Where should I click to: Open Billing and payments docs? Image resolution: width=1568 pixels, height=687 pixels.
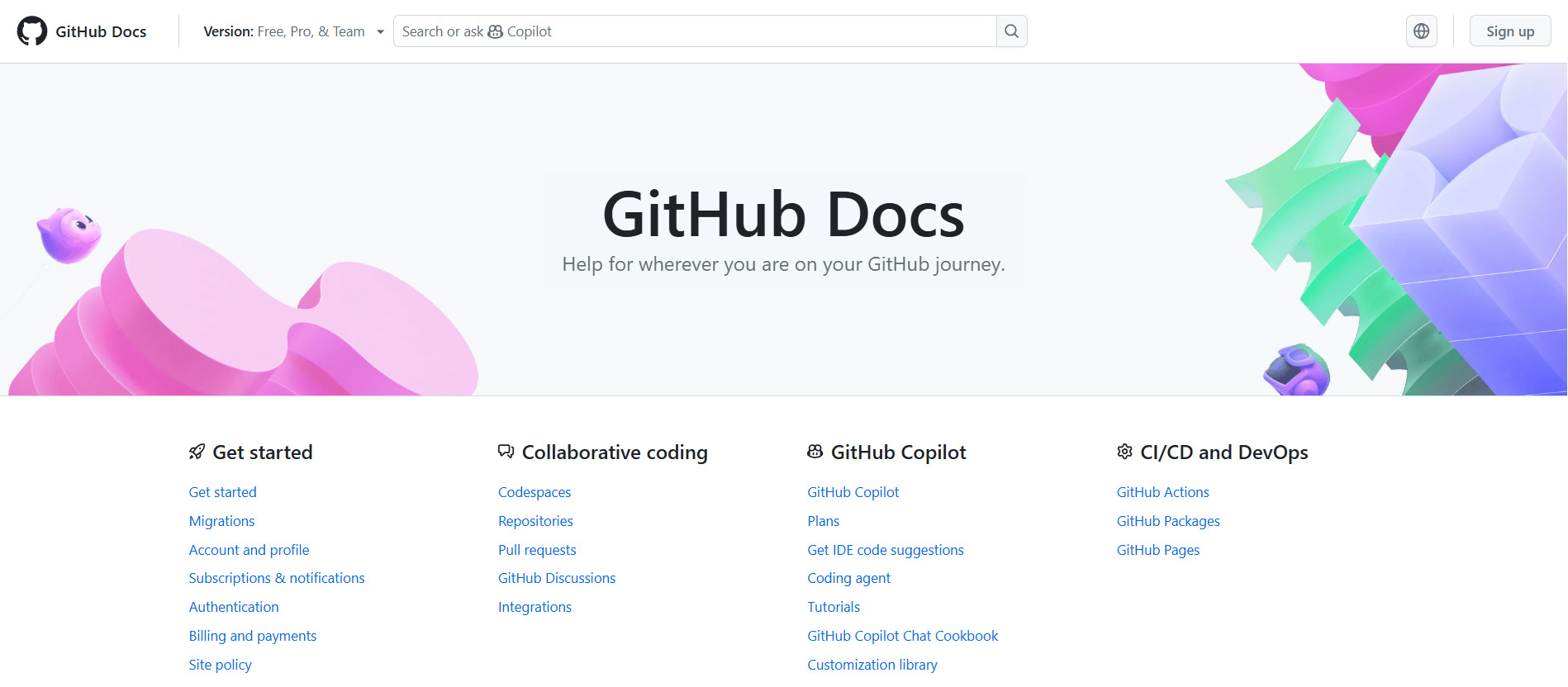[x=253, y=636]
